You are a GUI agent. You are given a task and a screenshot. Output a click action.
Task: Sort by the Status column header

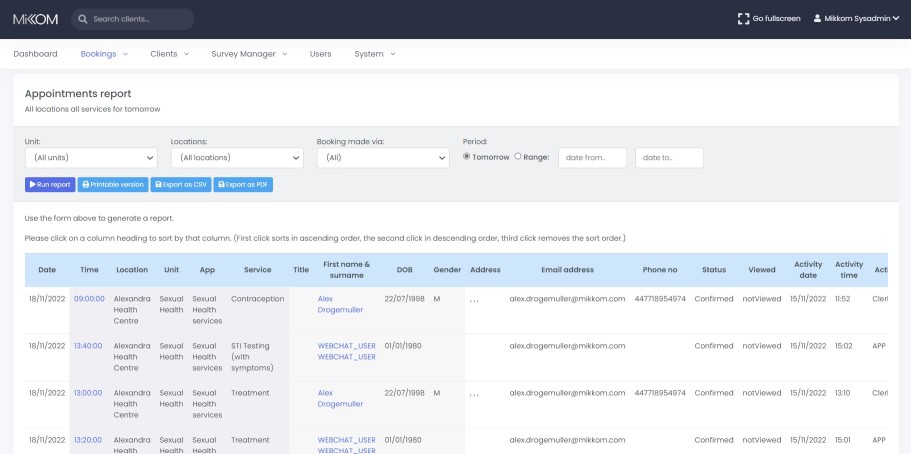(x=713, y=270)
